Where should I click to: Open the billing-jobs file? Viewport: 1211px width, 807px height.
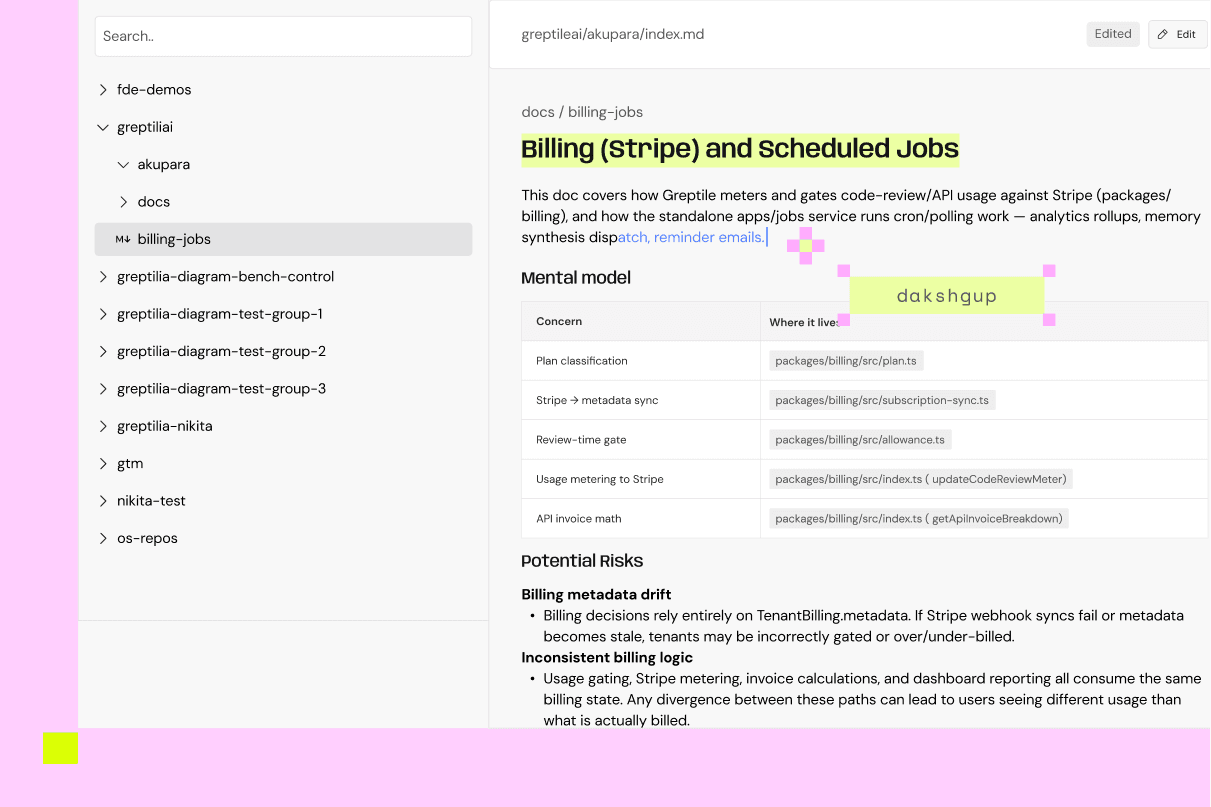pos(283,239)
